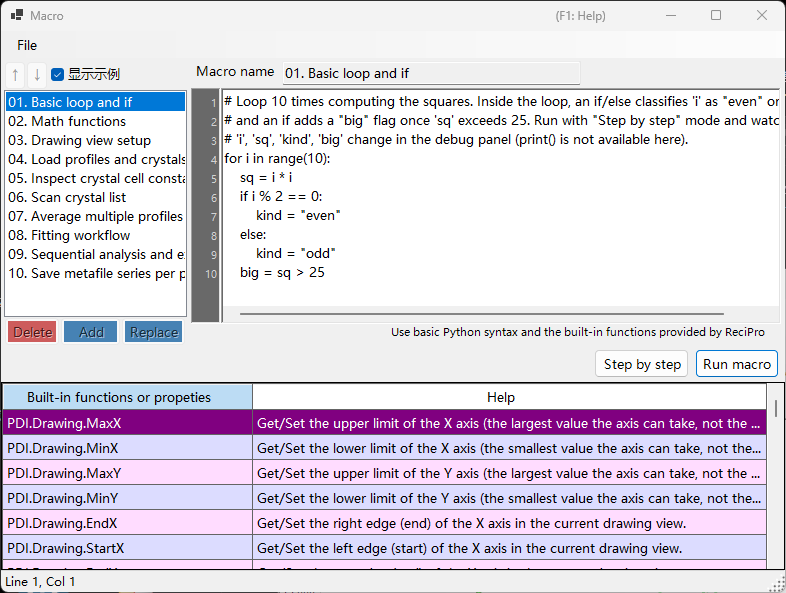786x593 pixels.
Task: Click the Step by step button
Action: coord(642,364)
